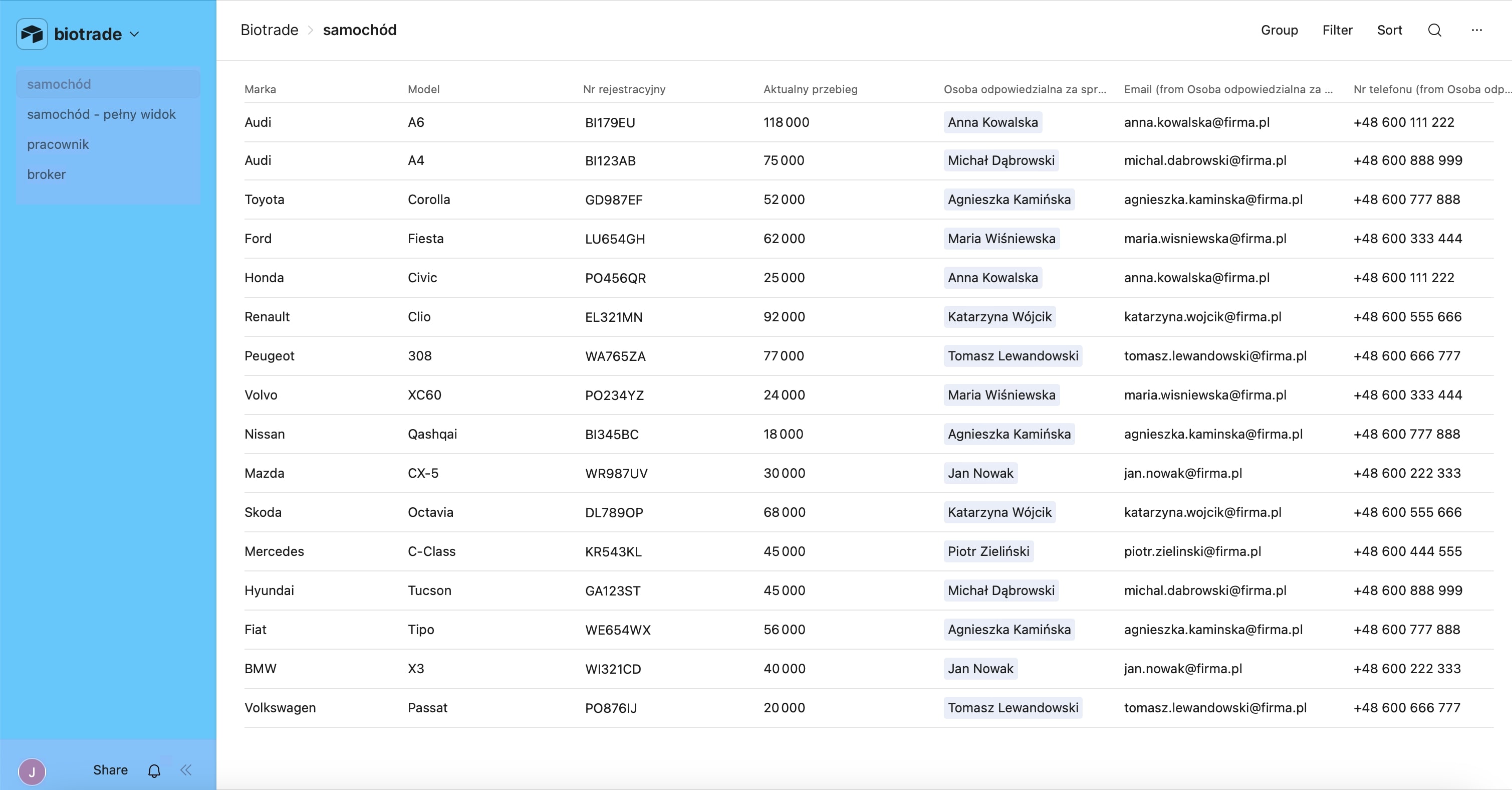Select the Fiesta model cell
The height and width of the screenshot is (790, 1512).
[x=425, y=239]
